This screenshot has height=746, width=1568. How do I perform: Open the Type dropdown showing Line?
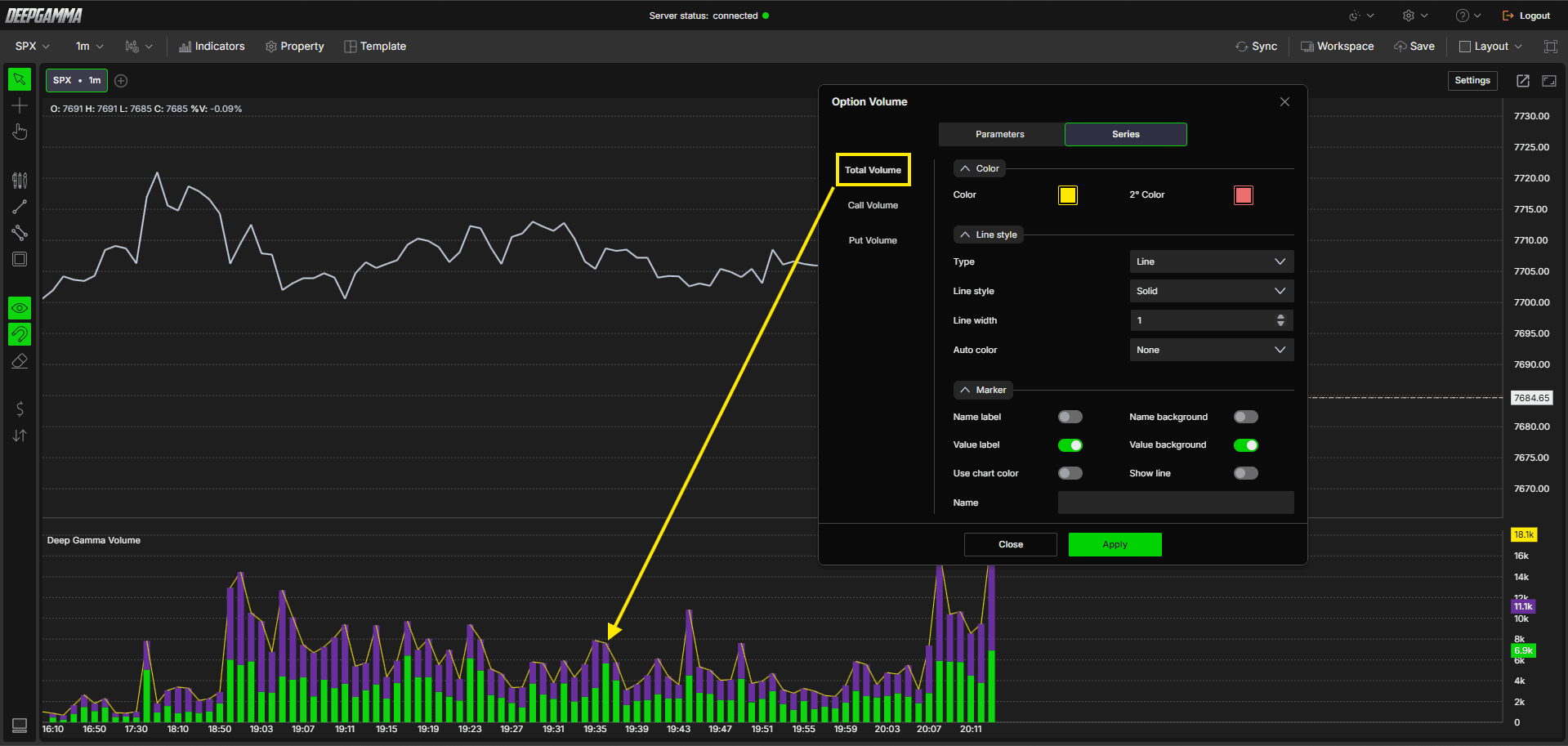1211,261
